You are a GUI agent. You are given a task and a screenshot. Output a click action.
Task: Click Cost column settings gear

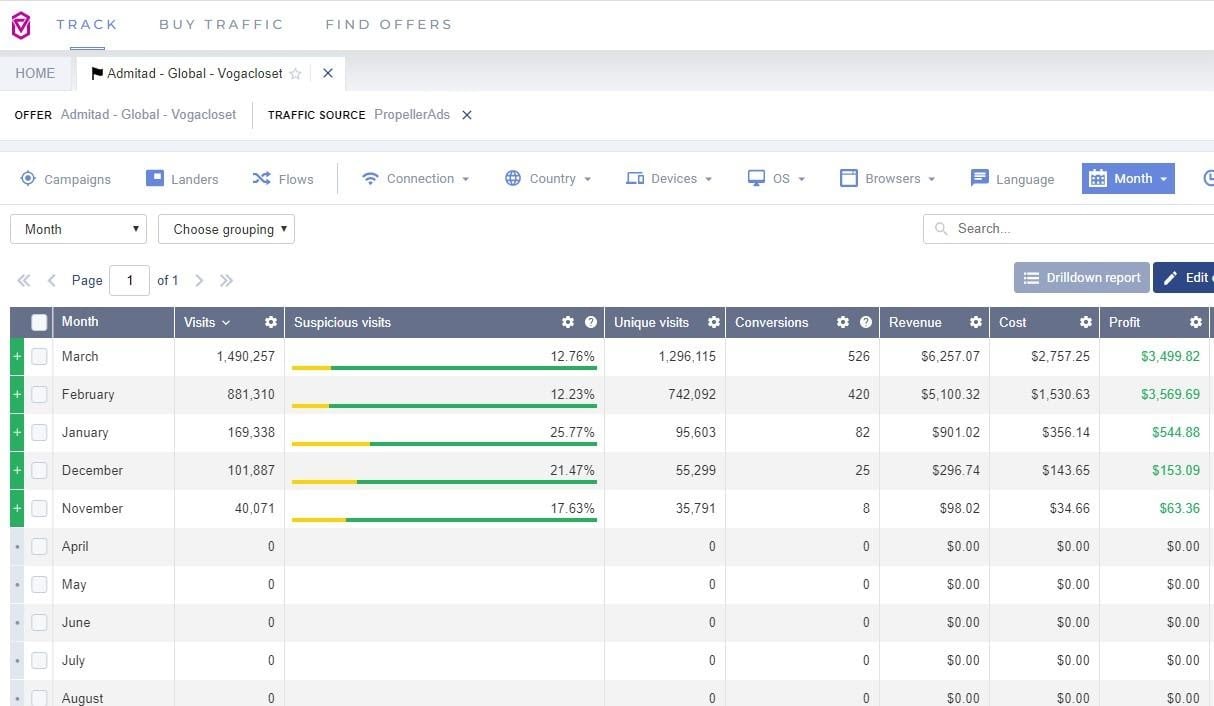click(x=1085, y=322)
